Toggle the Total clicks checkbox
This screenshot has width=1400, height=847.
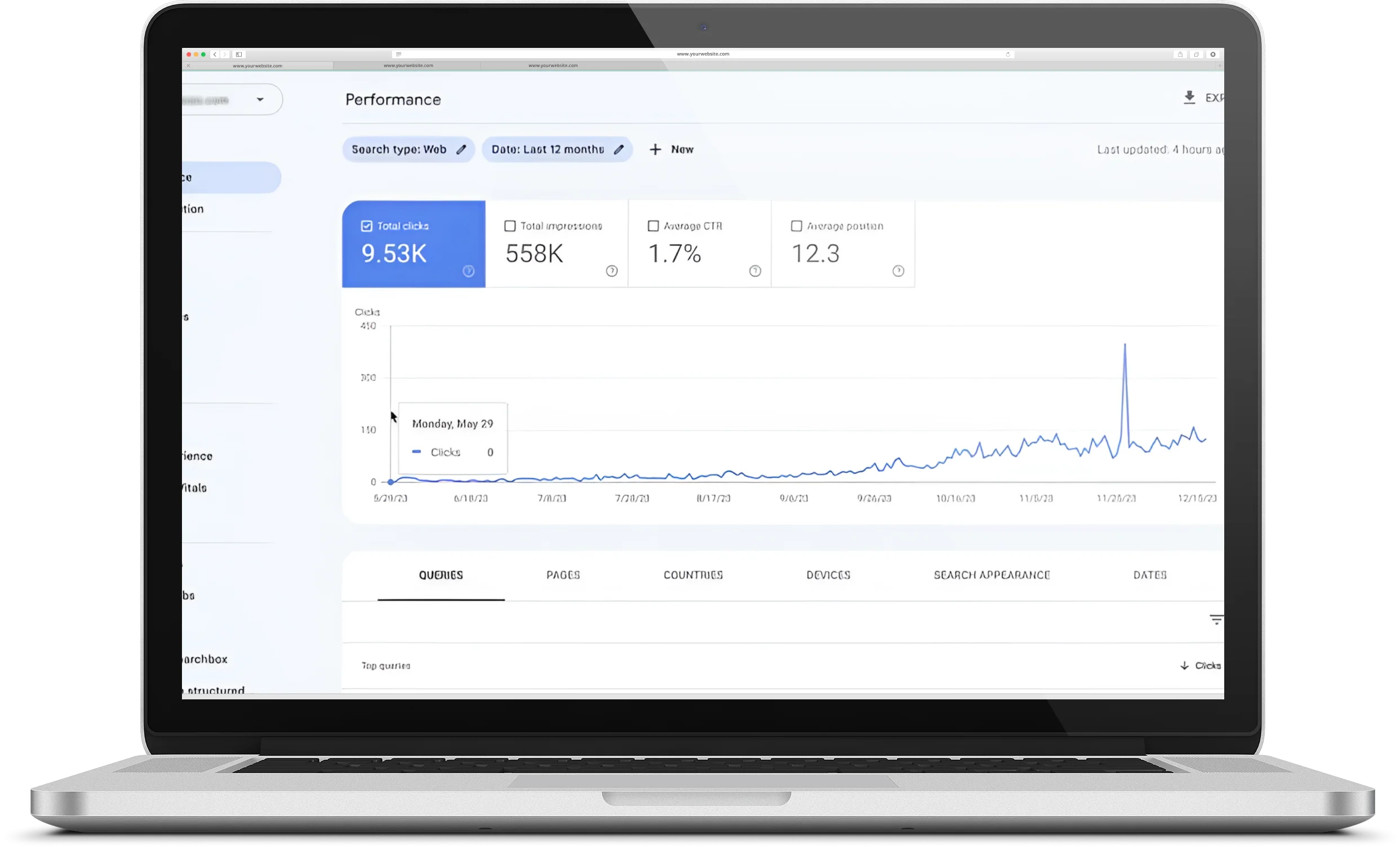pyautogui.click(x=366, y=226)
